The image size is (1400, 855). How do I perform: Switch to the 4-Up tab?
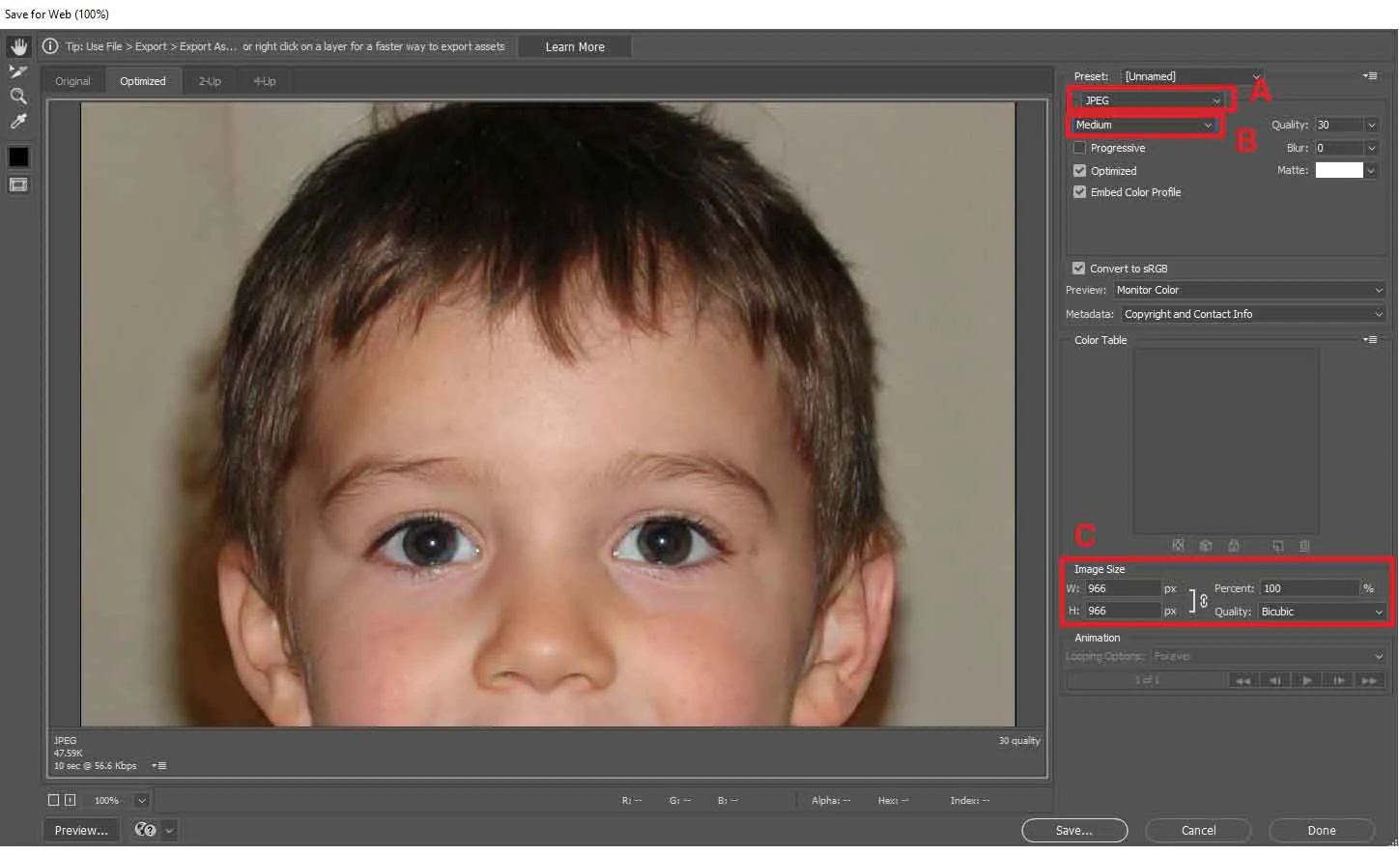[265, 81]
